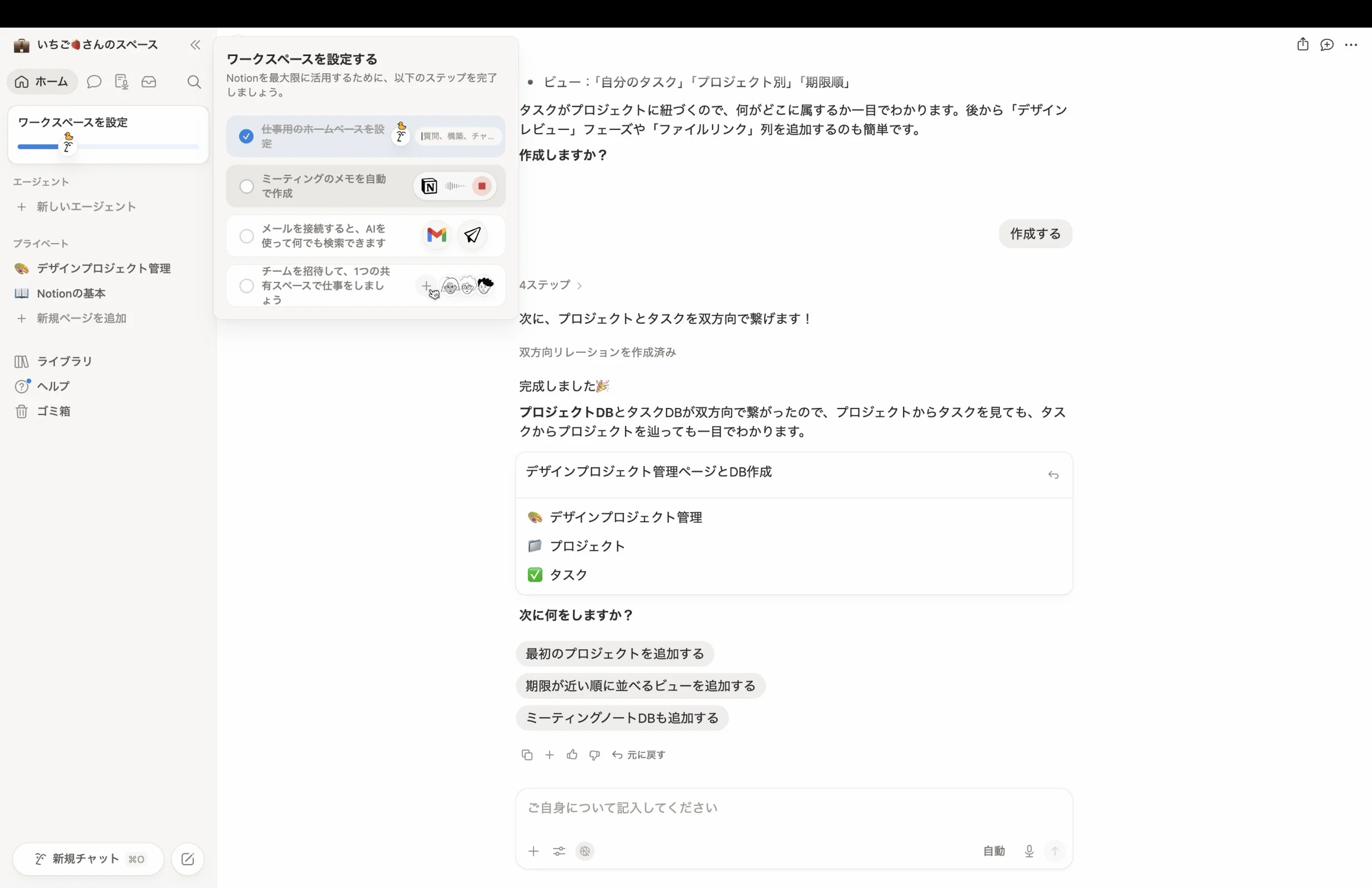Open the meeting notes microphone icon in sidebar
1372x888 pixels.
122,82
